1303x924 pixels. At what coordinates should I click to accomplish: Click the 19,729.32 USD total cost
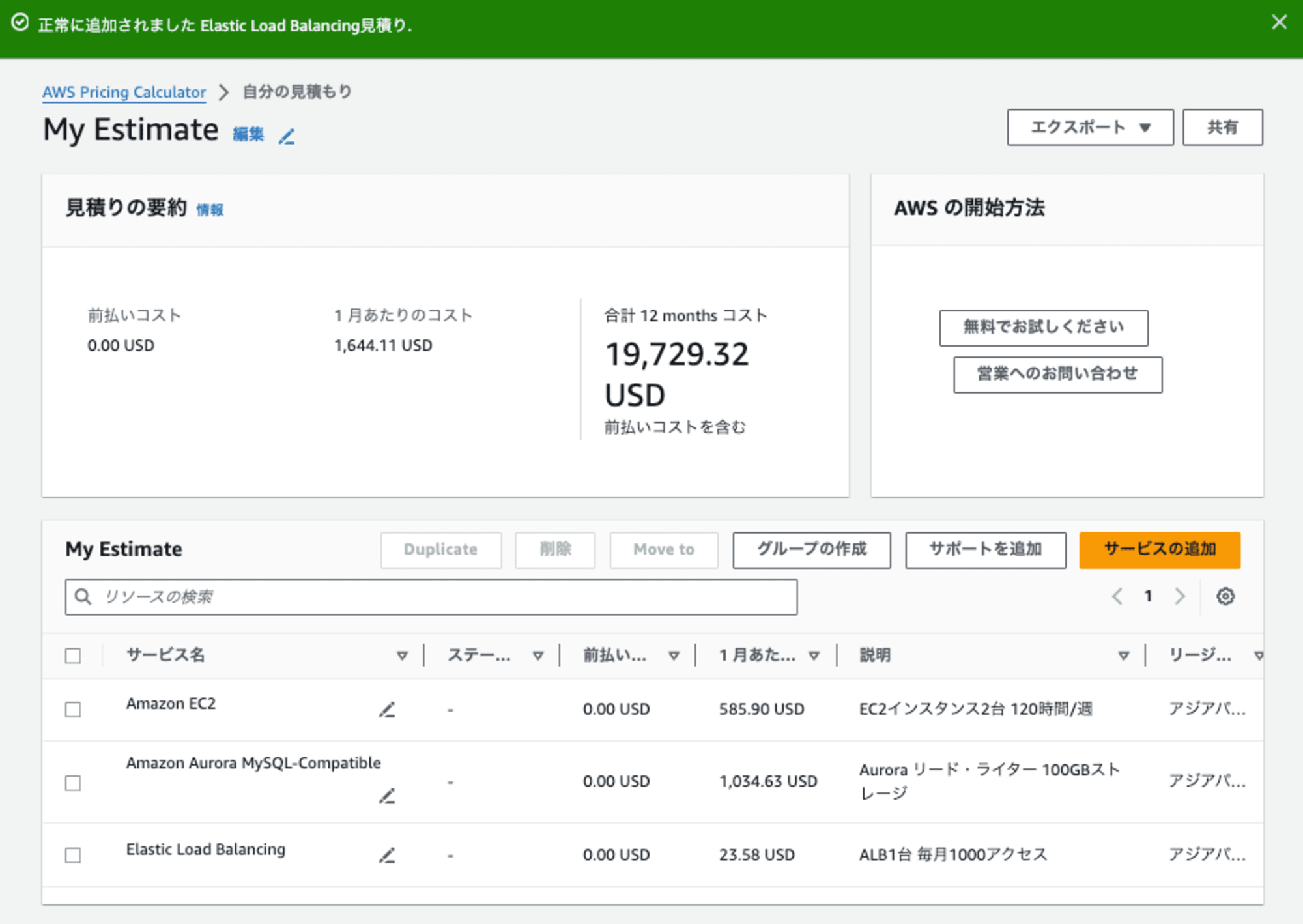pyautogui.click(x=677, y=375)
